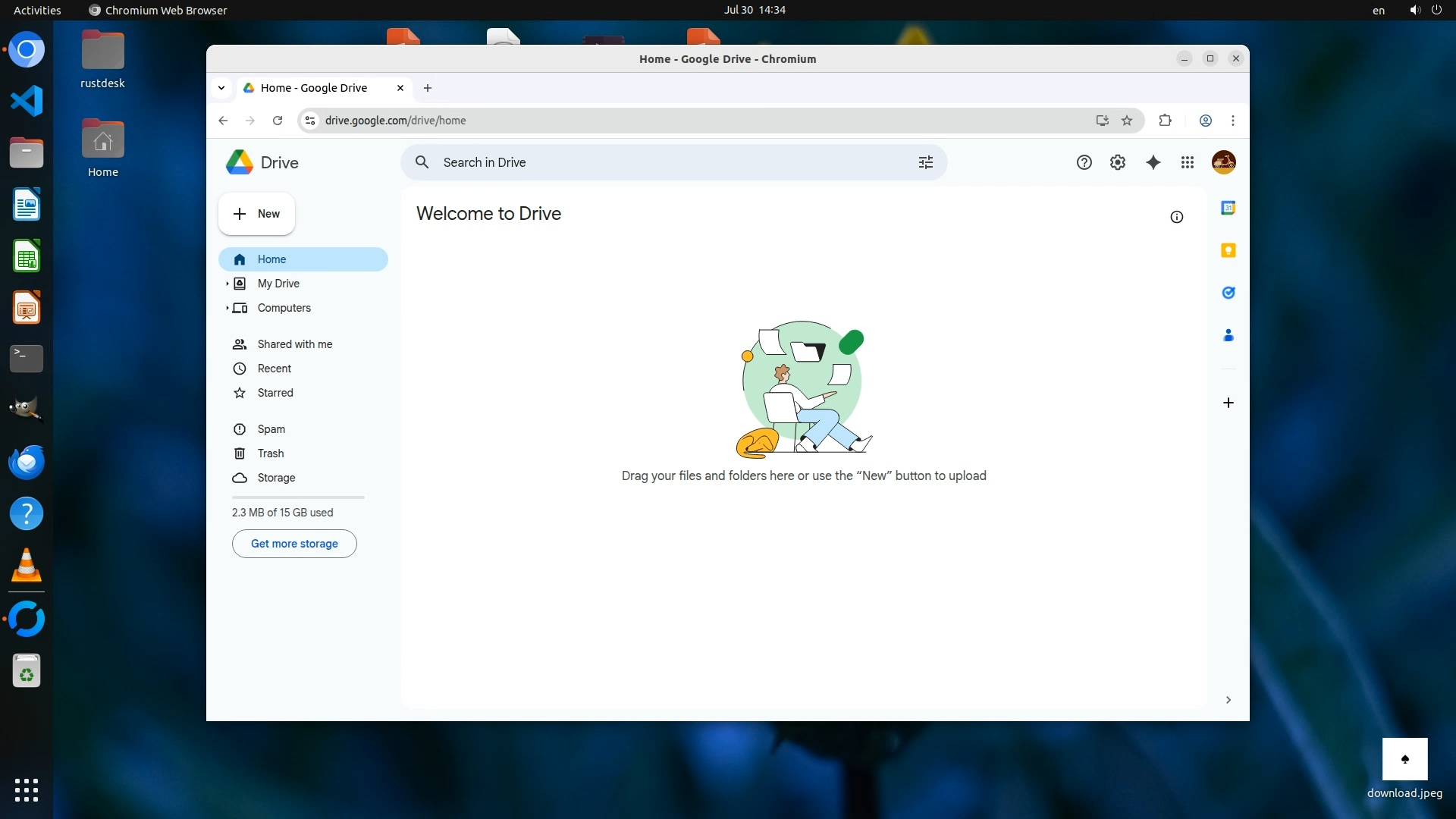Screen dimensions: 1456x819
Task: Expand the Computers tree arrow
Action: pyautogui.click(x=227, y=308)
